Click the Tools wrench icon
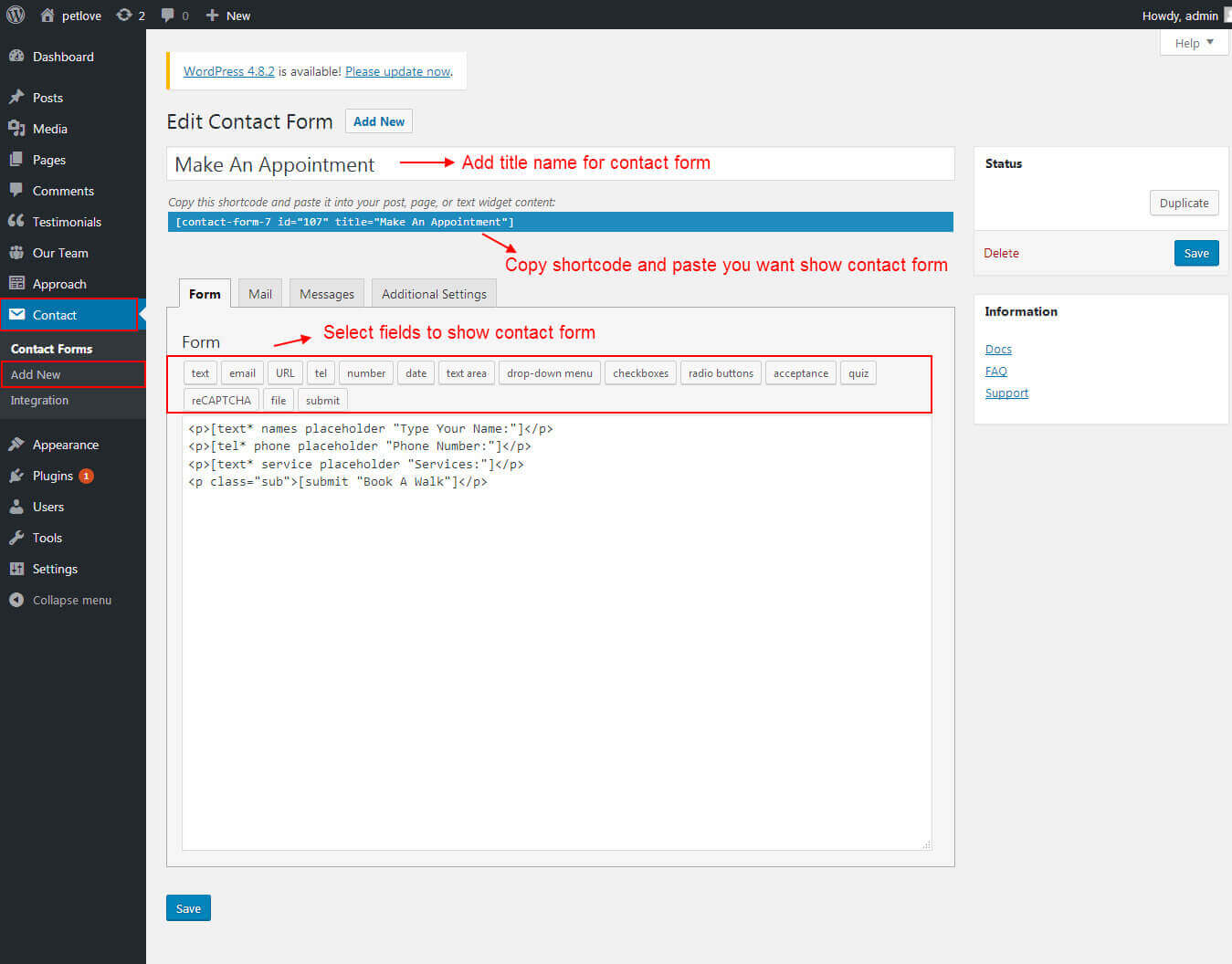1232x964 pixels. click(16, 537)
